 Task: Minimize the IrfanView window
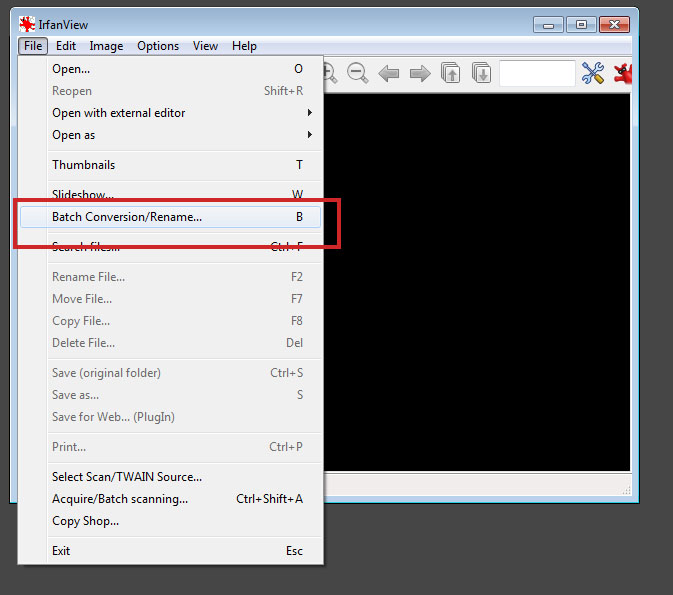click(548, 24)
